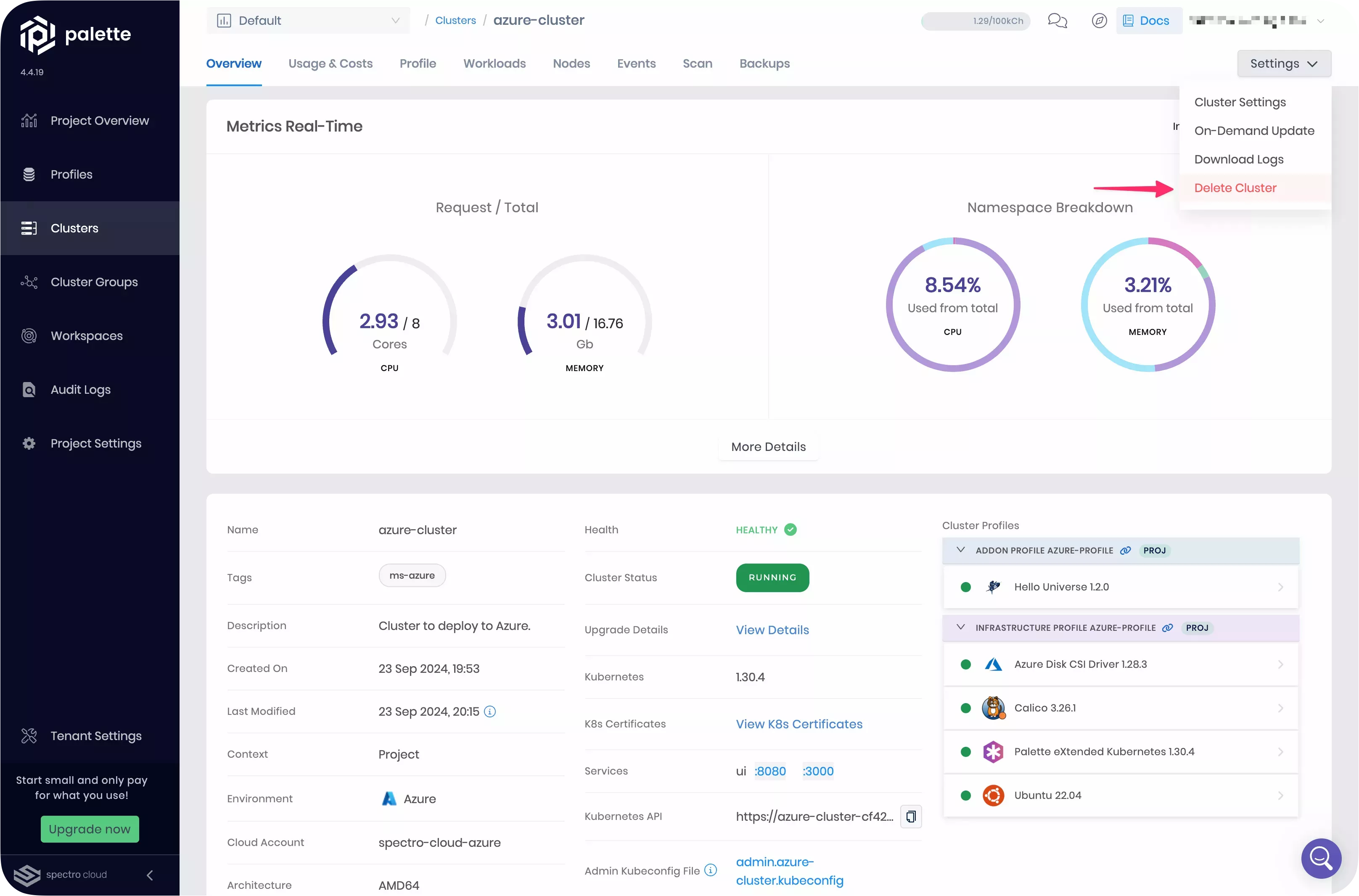The image size is (1359, 896).
Task: Select Delete Cluster from Settings menu
Action: (x=1235, y=188)
